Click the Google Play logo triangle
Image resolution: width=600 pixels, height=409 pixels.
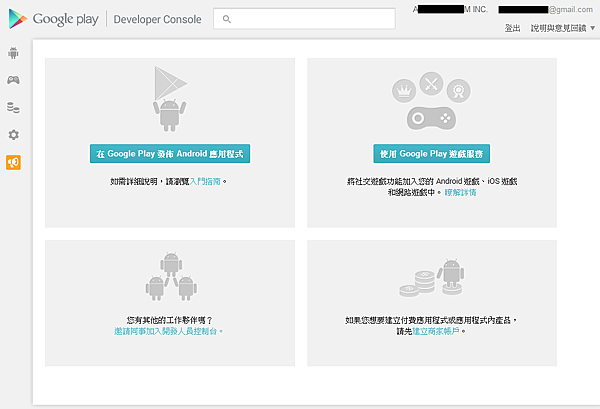click(x=18, y=19)
